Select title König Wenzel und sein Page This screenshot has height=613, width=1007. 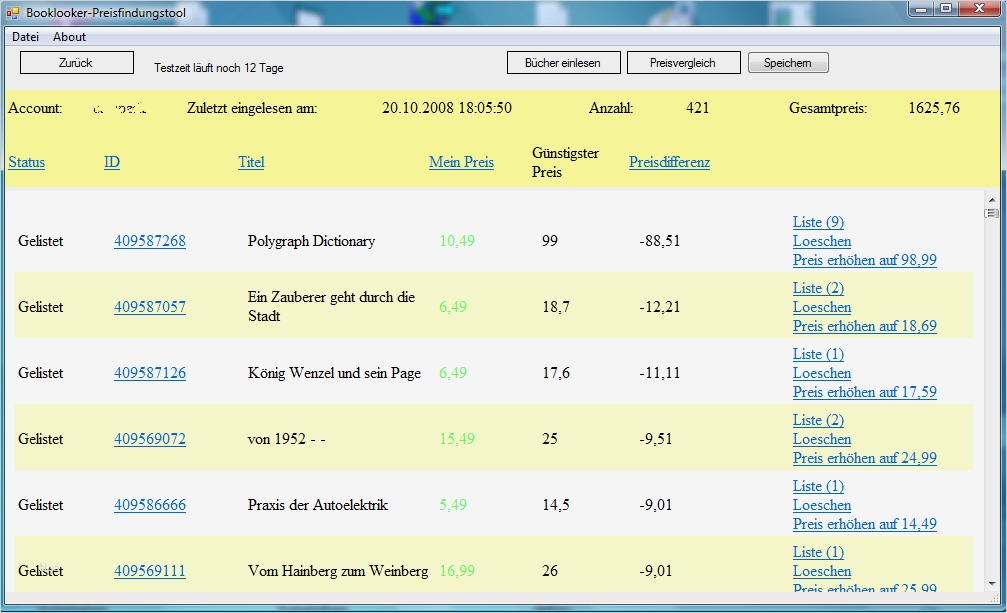pos(334,373)
